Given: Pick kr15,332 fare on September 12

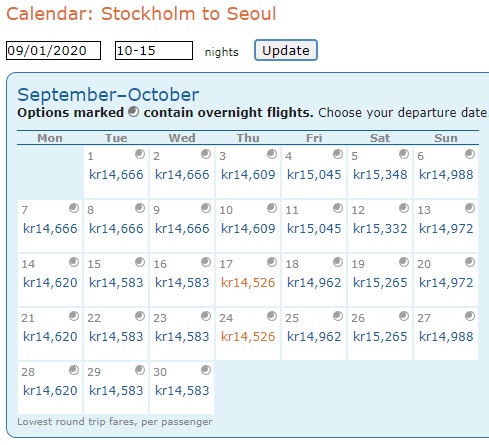Looking at the screenshot, I should [x=380, y=229].
